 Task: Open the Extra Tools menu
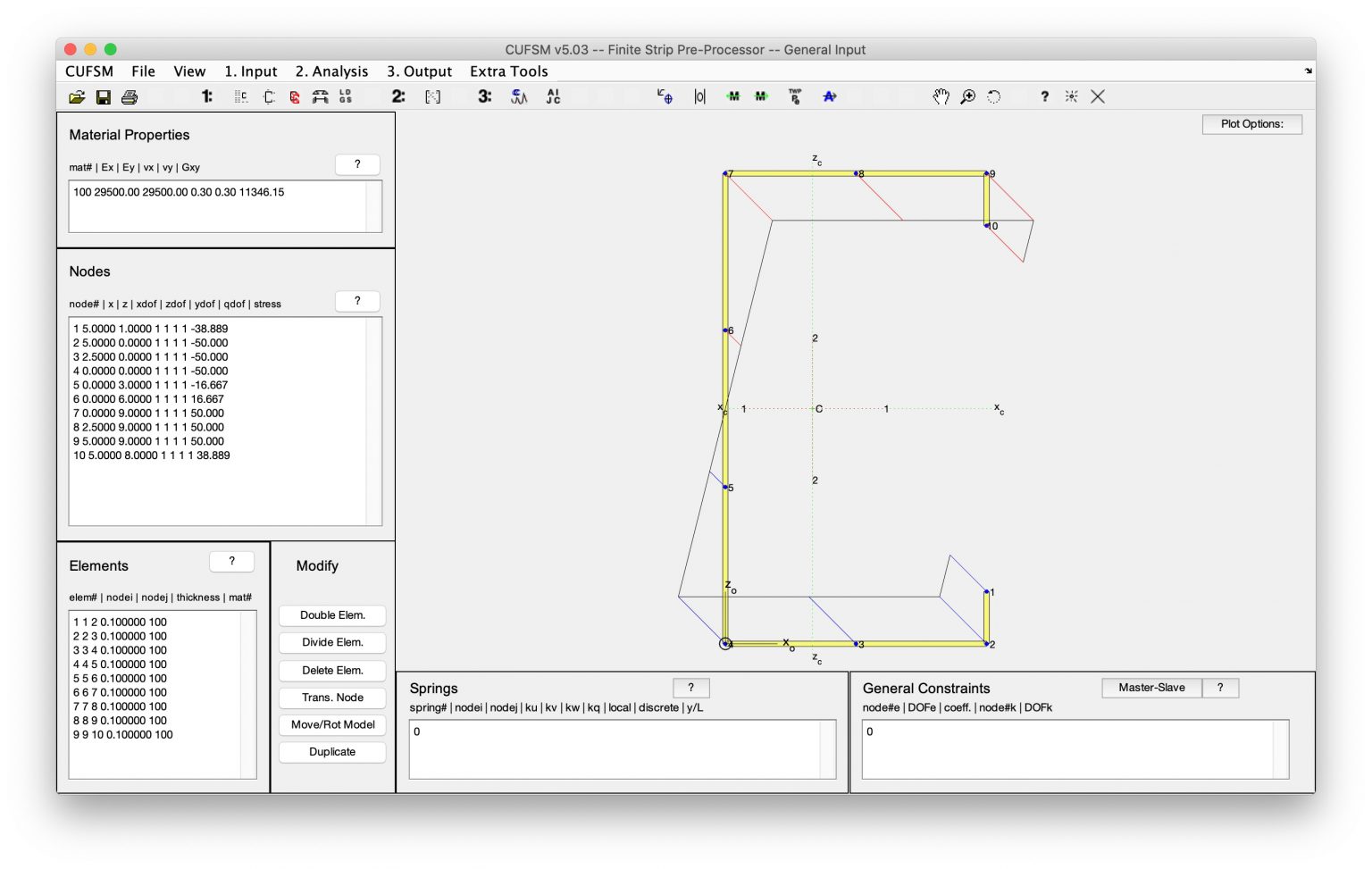tap(507, 71)
